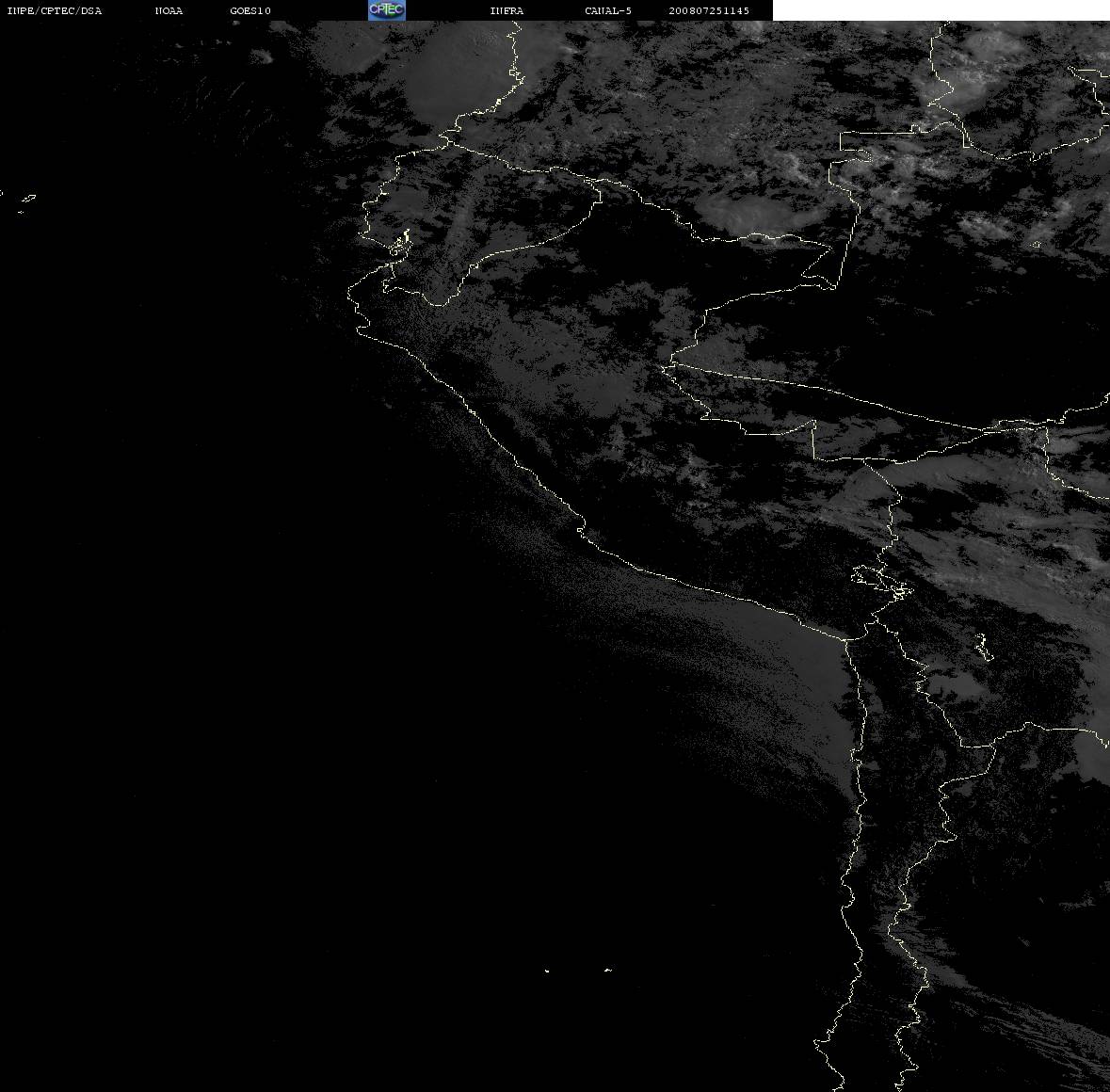Screen dimensions: 1110x1092
Task: Select the NOAA label in header
Action: coord(169,10)
